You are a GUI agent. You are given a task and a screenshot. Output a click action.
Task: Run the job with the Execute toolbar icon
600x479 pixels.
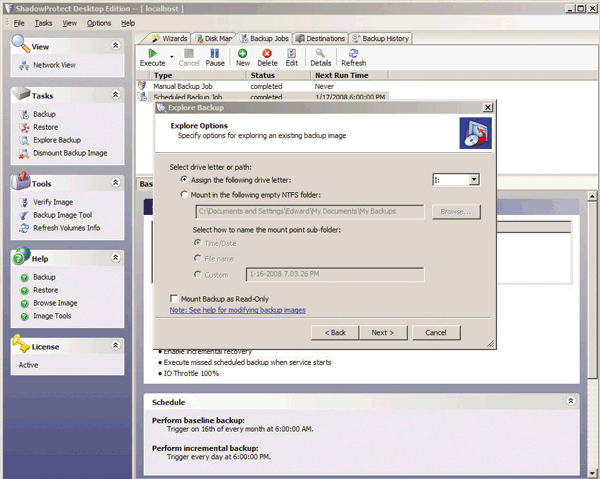pos(152,57)
